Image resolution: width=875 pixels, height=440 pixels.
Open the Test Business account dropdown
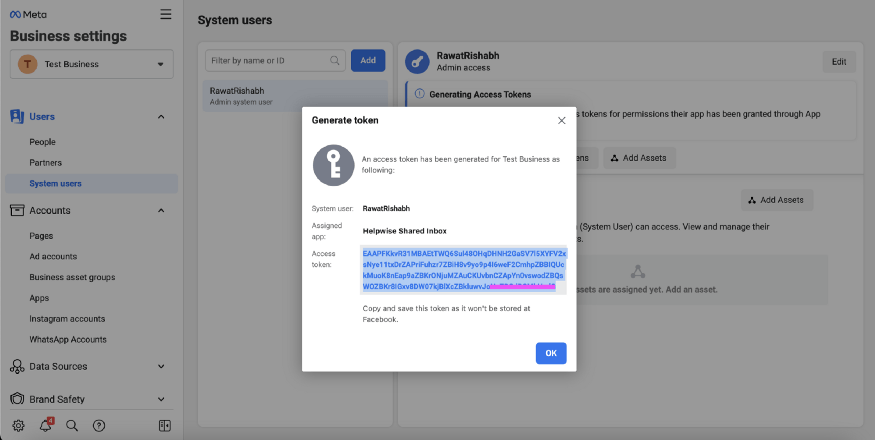pos(91,65)
